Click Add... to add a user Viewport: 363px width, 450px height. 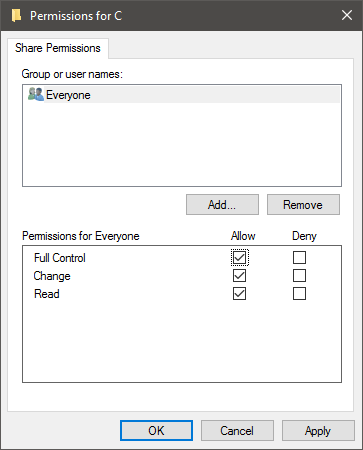222,205
